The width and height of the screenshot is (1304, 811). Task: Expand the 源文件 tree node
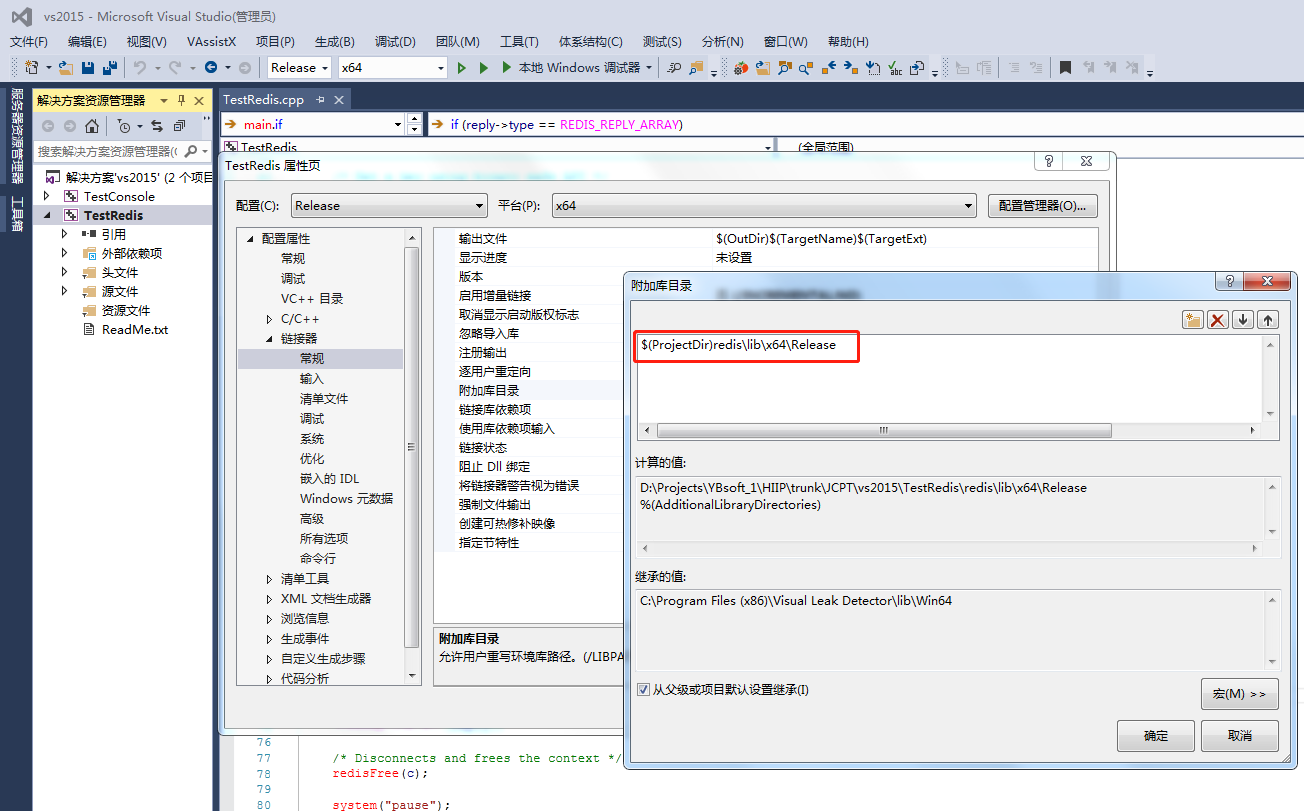pyautogui.click(x=63, y=291)
